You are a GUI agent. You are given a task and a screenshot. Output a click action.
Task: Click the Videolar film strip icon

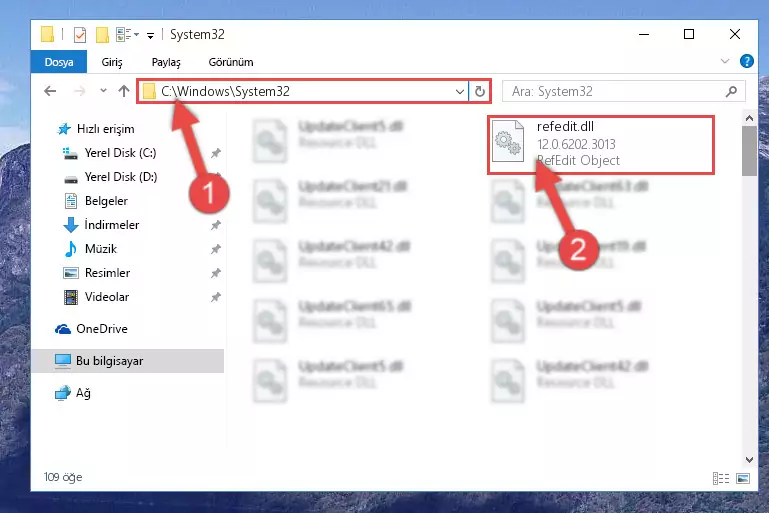pyautogui.click(x=71, y=297)
